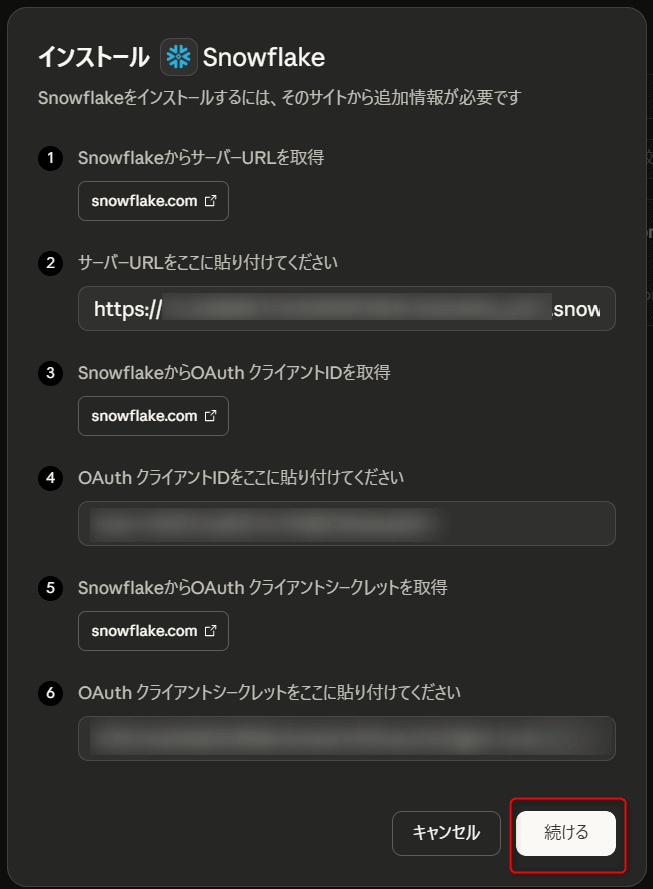Click external-link icon under サーバーURLを取得
Image resolution: width=653 pixels, height=889 pixels.
pyautogui.click(x=210, y=201)
